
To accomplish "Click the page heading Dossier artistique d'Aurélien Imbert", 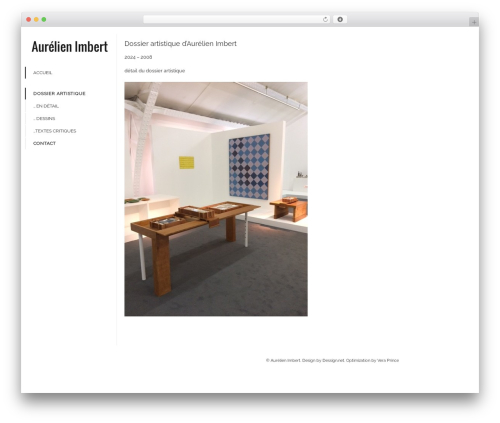I will pos(180,44).
